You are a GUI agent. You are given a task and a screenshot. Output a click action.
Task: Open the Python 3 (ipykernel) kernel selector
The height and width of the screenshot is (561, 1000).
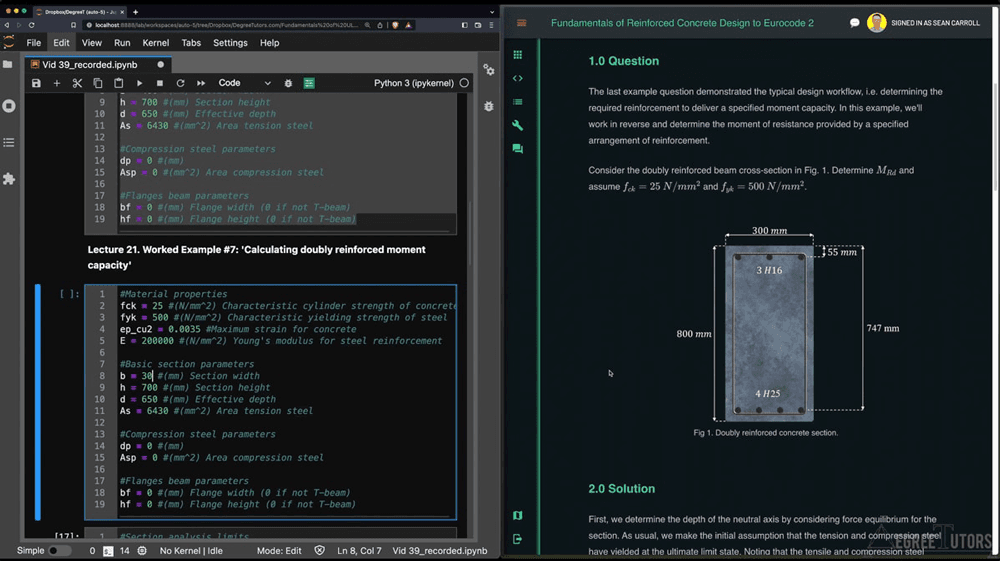(414, 83)
